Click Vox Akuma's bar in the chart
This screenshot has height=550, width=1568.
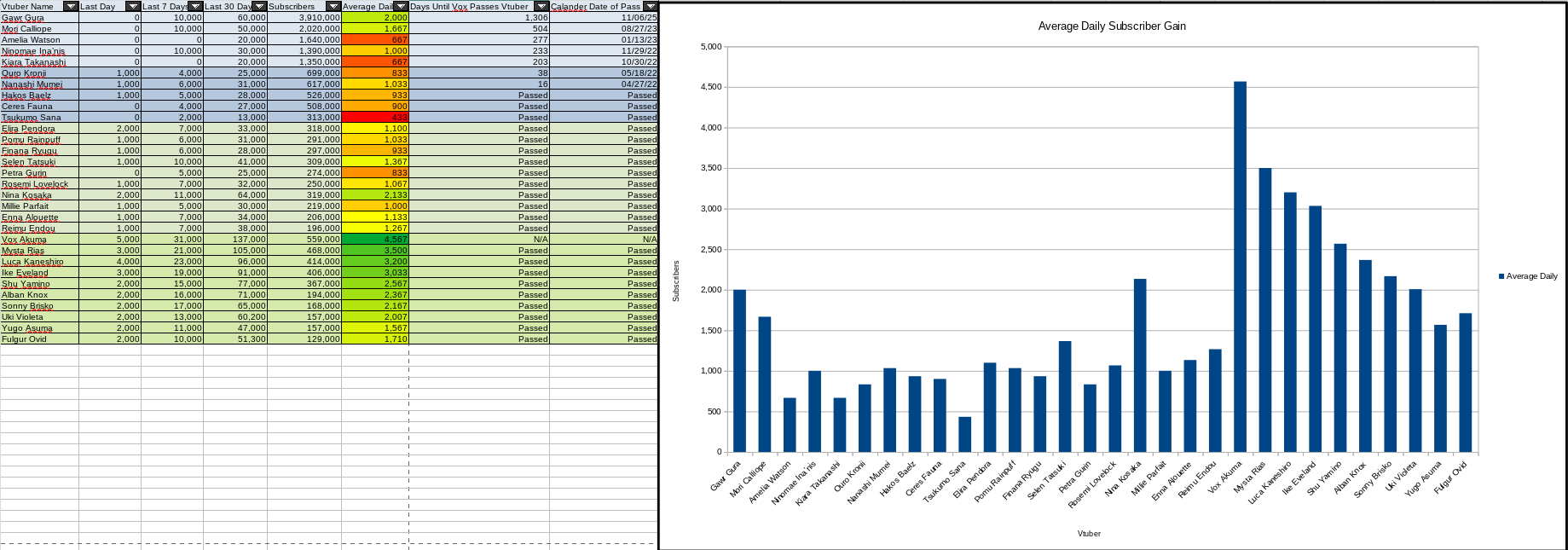pyautogui.click(x=1240, y=266)
